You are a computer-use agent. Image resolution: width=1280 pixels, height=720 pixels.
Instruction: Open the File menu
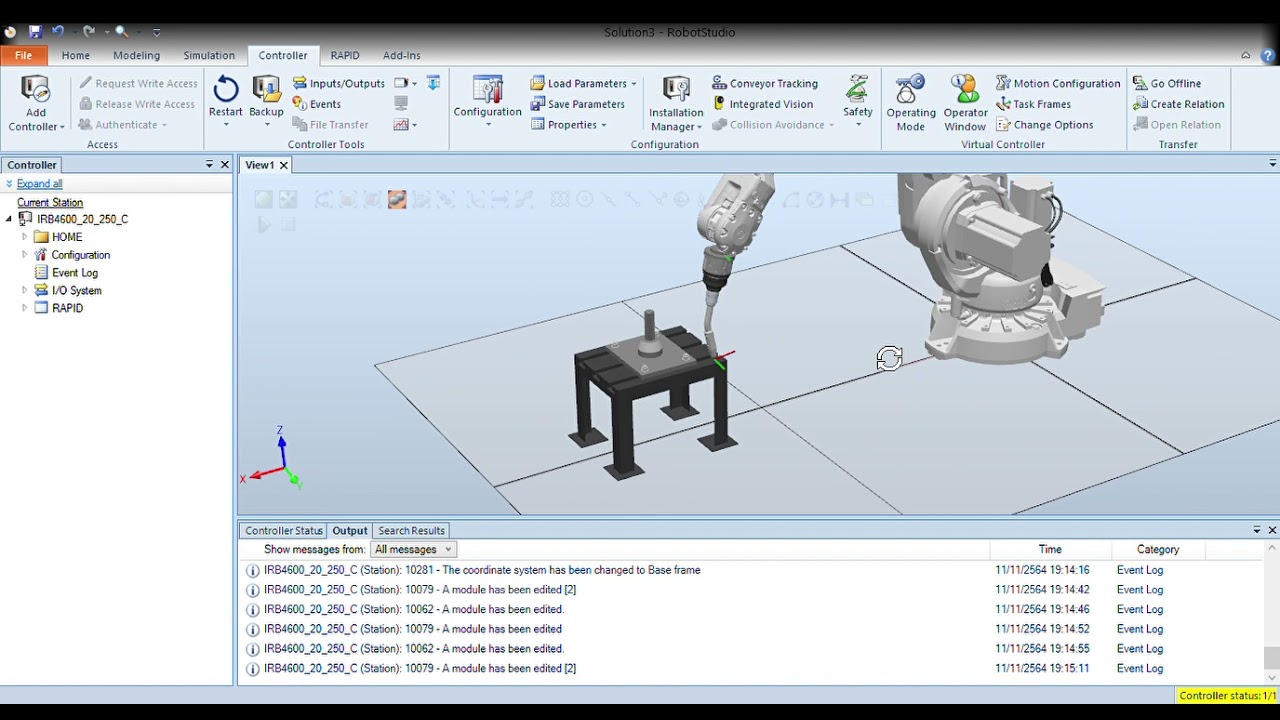tap(23, 55)
